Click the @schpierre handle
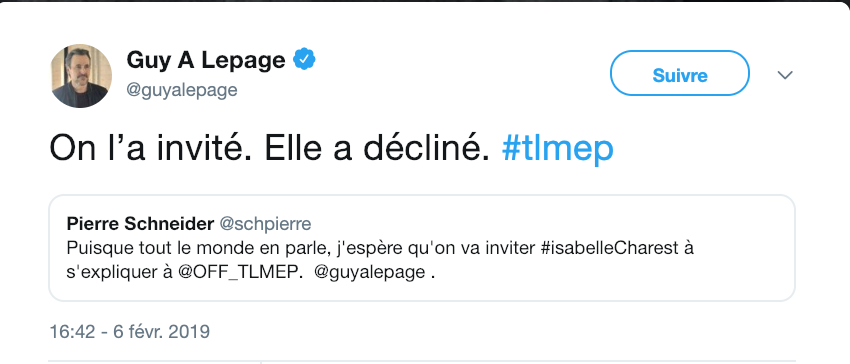Screen dimensions: 850x364 (x=265, y=223)
